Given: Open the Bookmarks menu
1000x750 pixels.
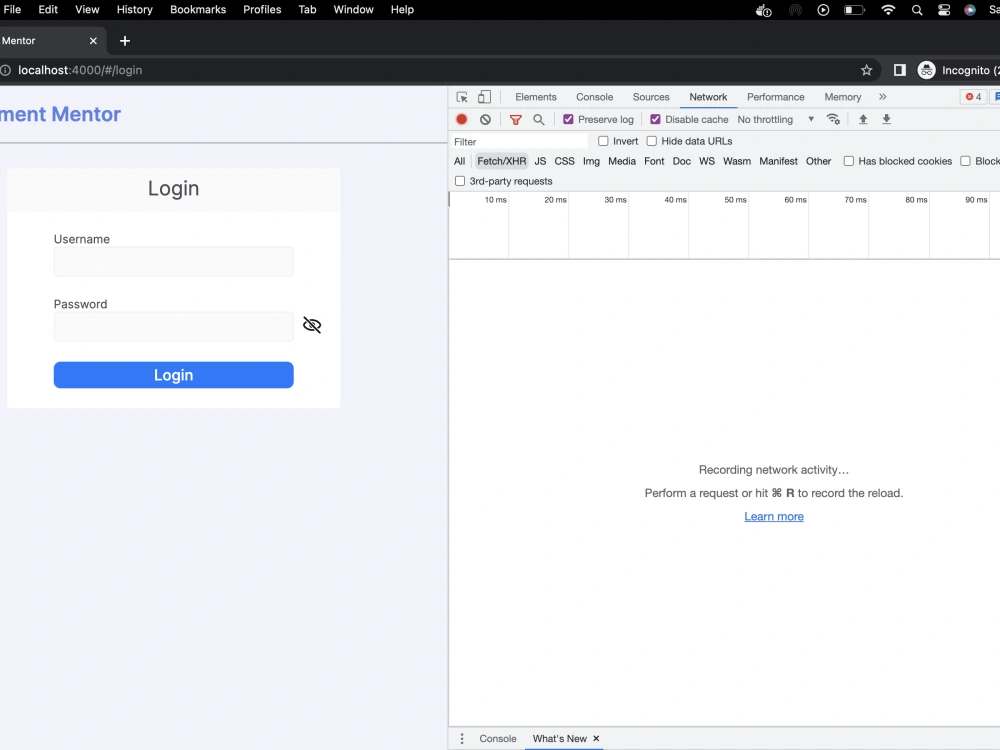Looking at the screenshot, I should (198, 10).
